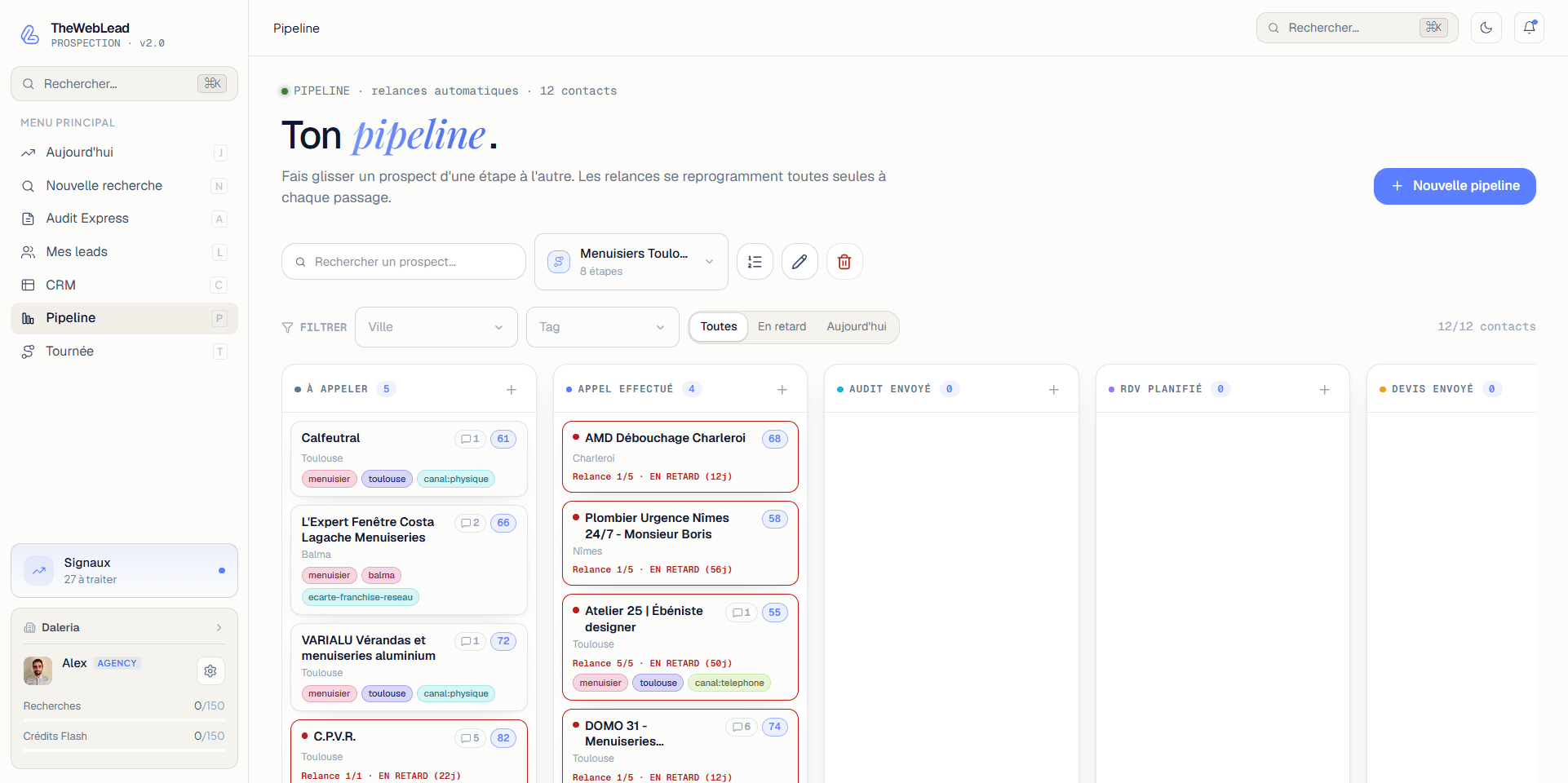Open Aujourd'hui in sidebar menu
This screenshot has width=1568, height=783.
[x=124, y=153]
